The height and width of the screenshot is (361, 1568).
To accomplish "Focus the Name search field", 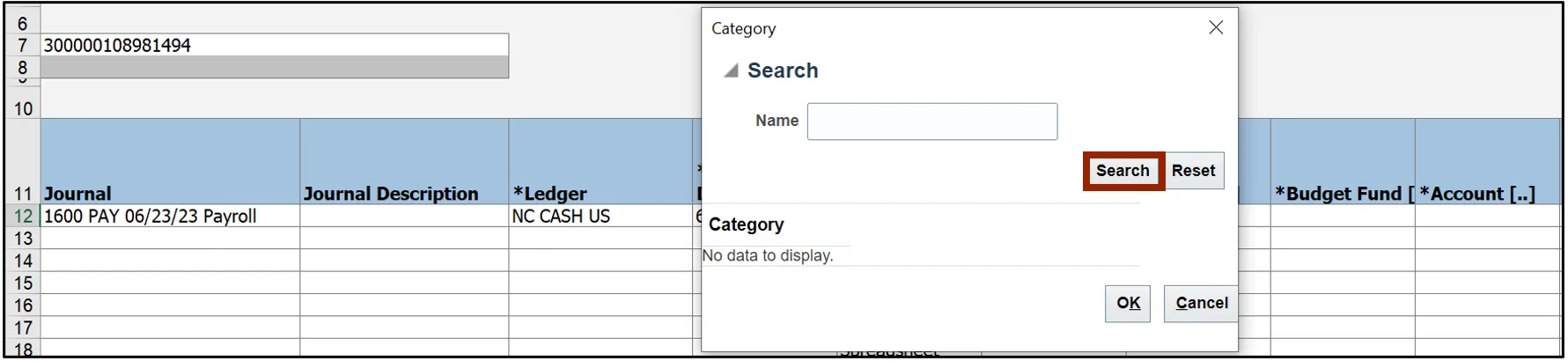I will (931, 122).
